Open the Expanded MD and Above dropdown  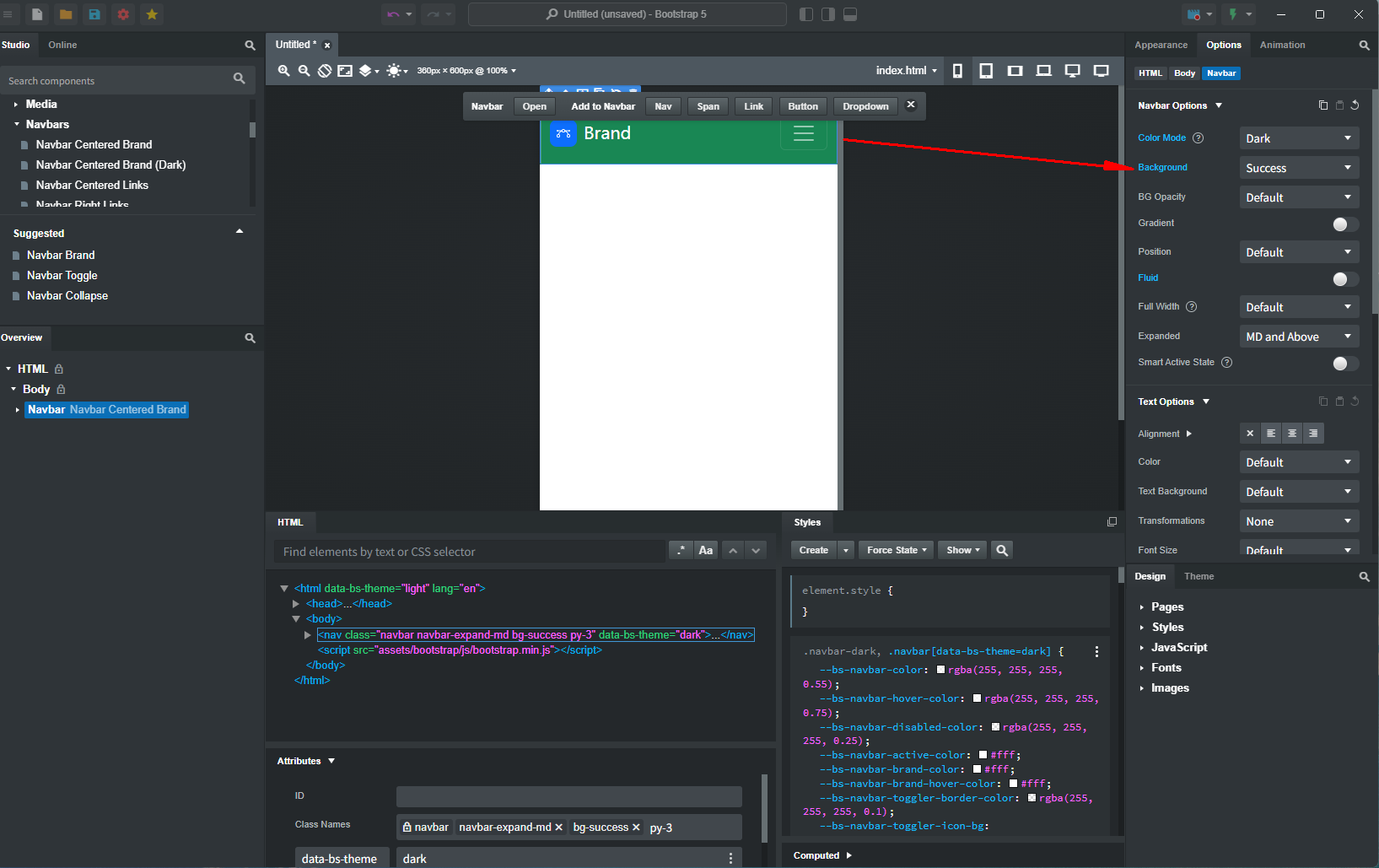tap(1299, 337)
